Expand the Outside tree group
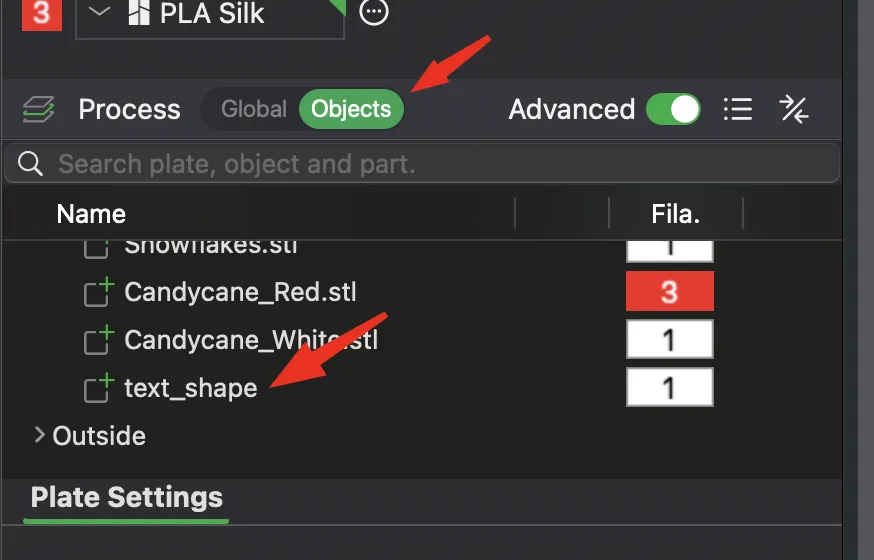 [x=39, y=435]
